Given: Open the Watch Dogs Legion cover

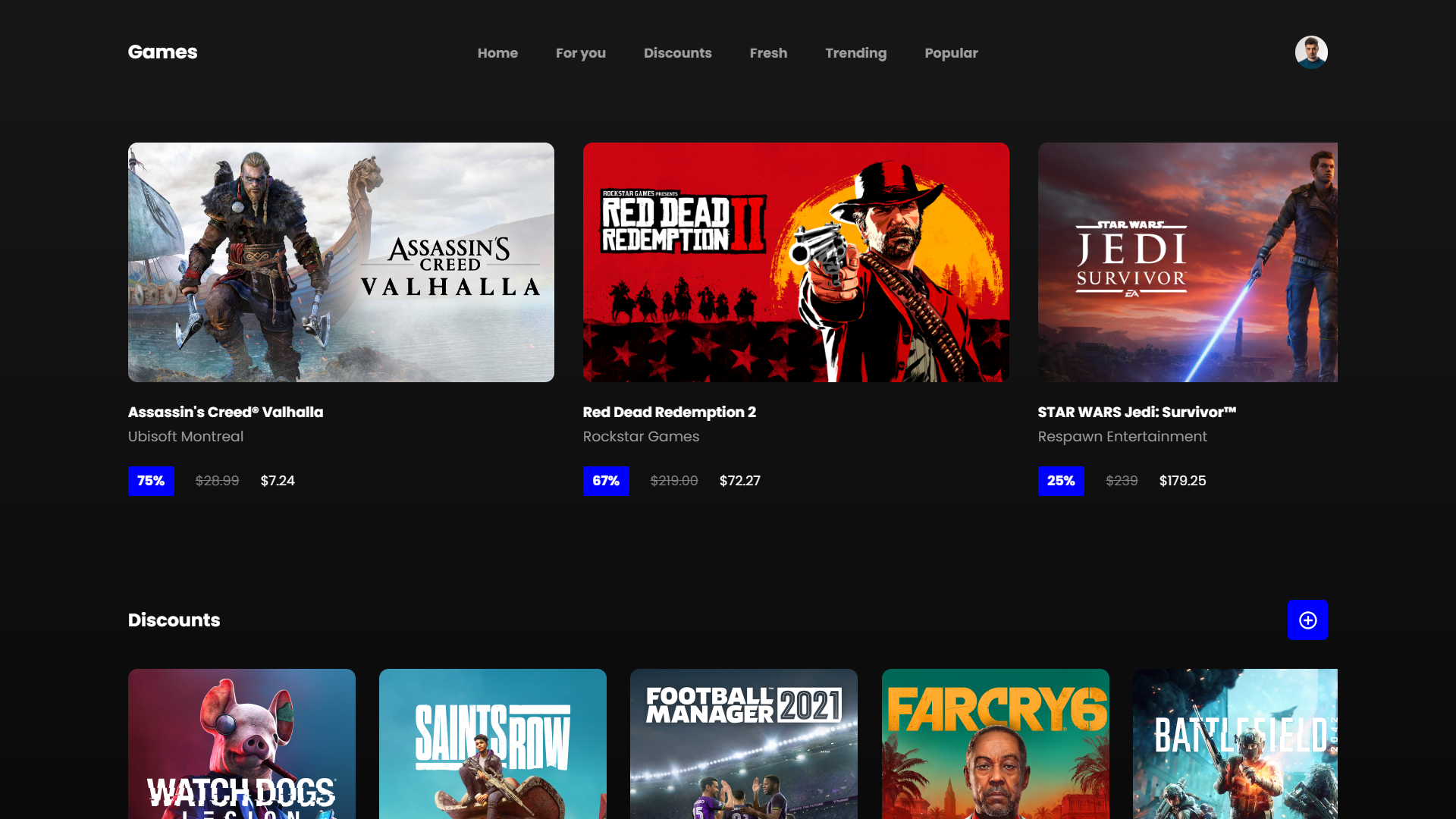Looking at the screenshot, I should 242,744.
